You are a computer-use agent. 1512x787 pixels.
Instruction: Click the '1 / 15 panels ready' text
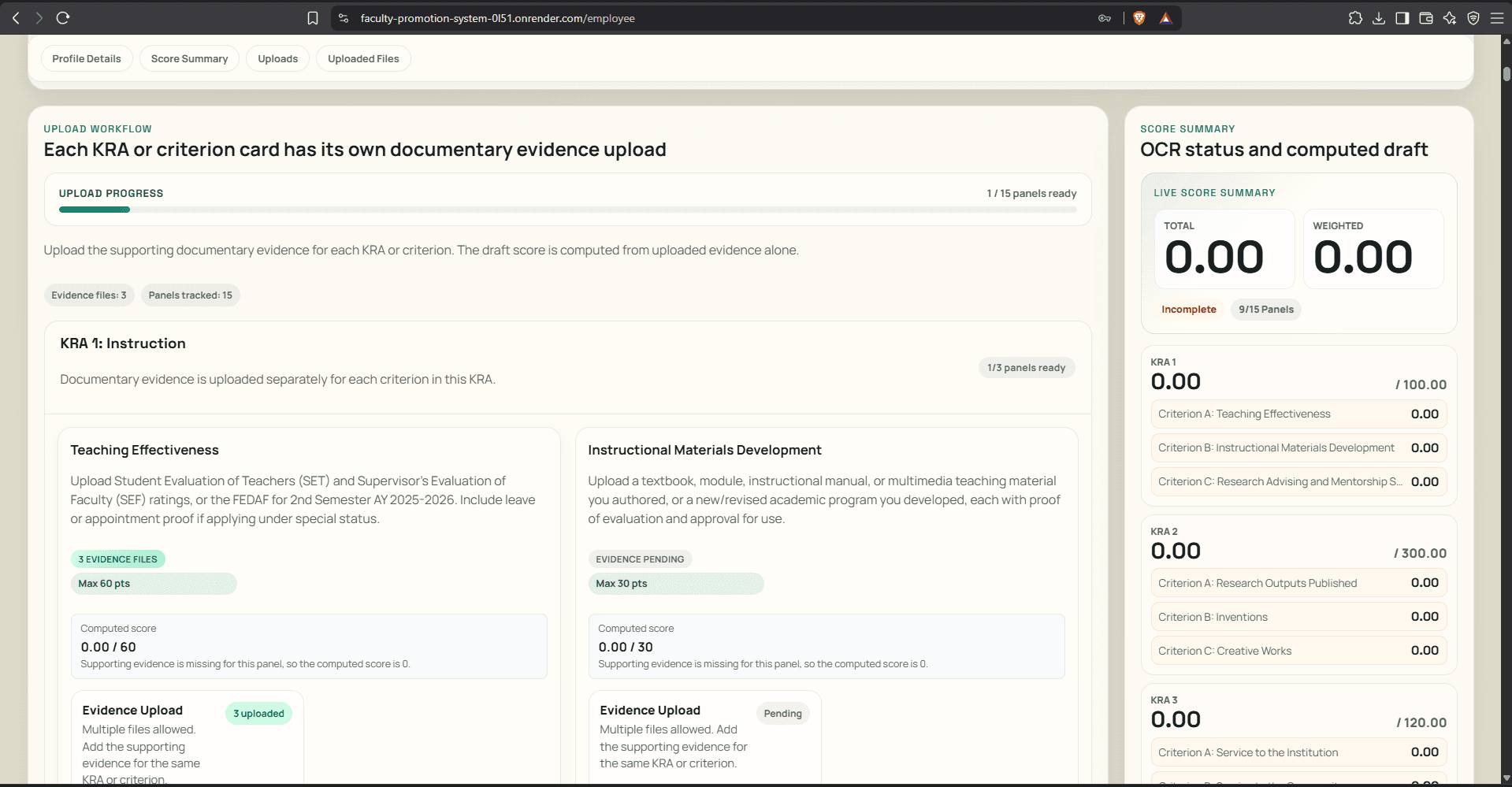click(1031, 193)
